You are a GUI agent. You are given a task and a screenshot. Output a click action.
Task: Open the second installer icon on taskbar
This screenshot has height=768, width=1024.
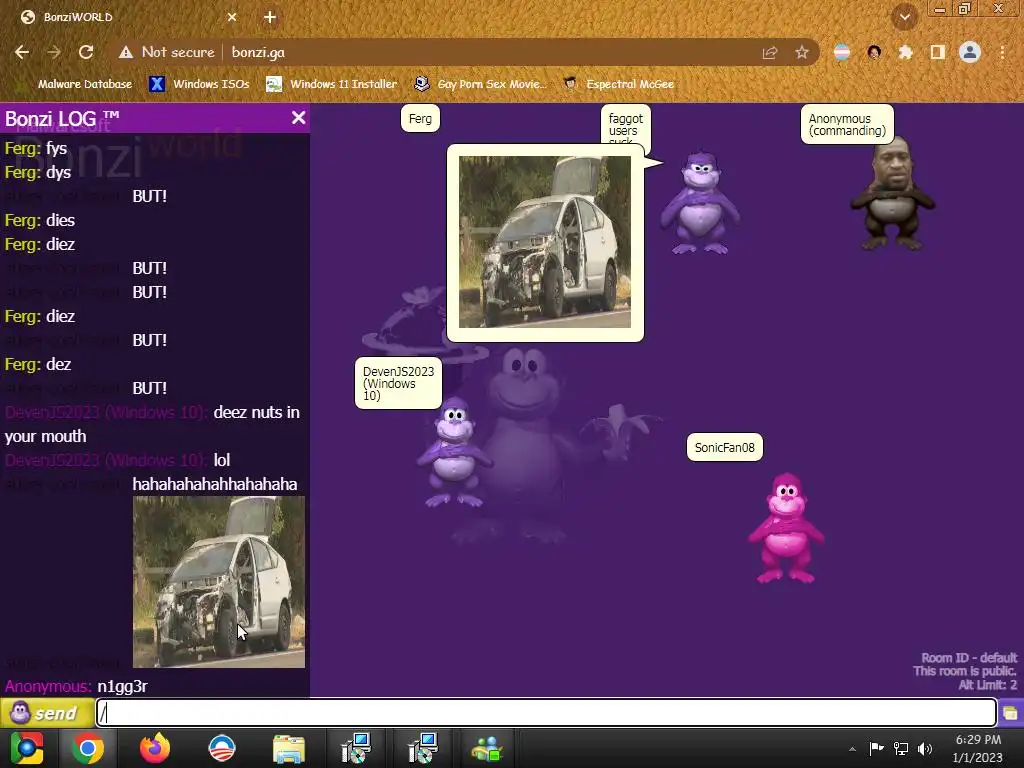point(423,748)
